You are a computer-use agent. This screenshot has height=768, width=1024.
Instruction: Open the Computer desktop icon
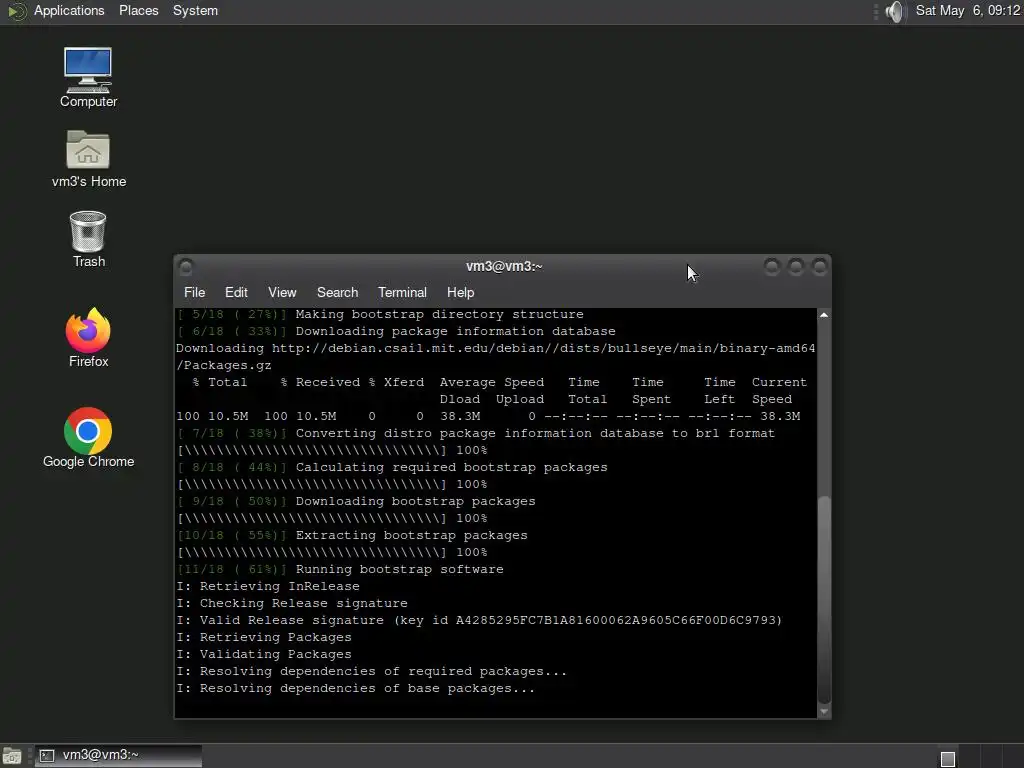tap(88, 77)
